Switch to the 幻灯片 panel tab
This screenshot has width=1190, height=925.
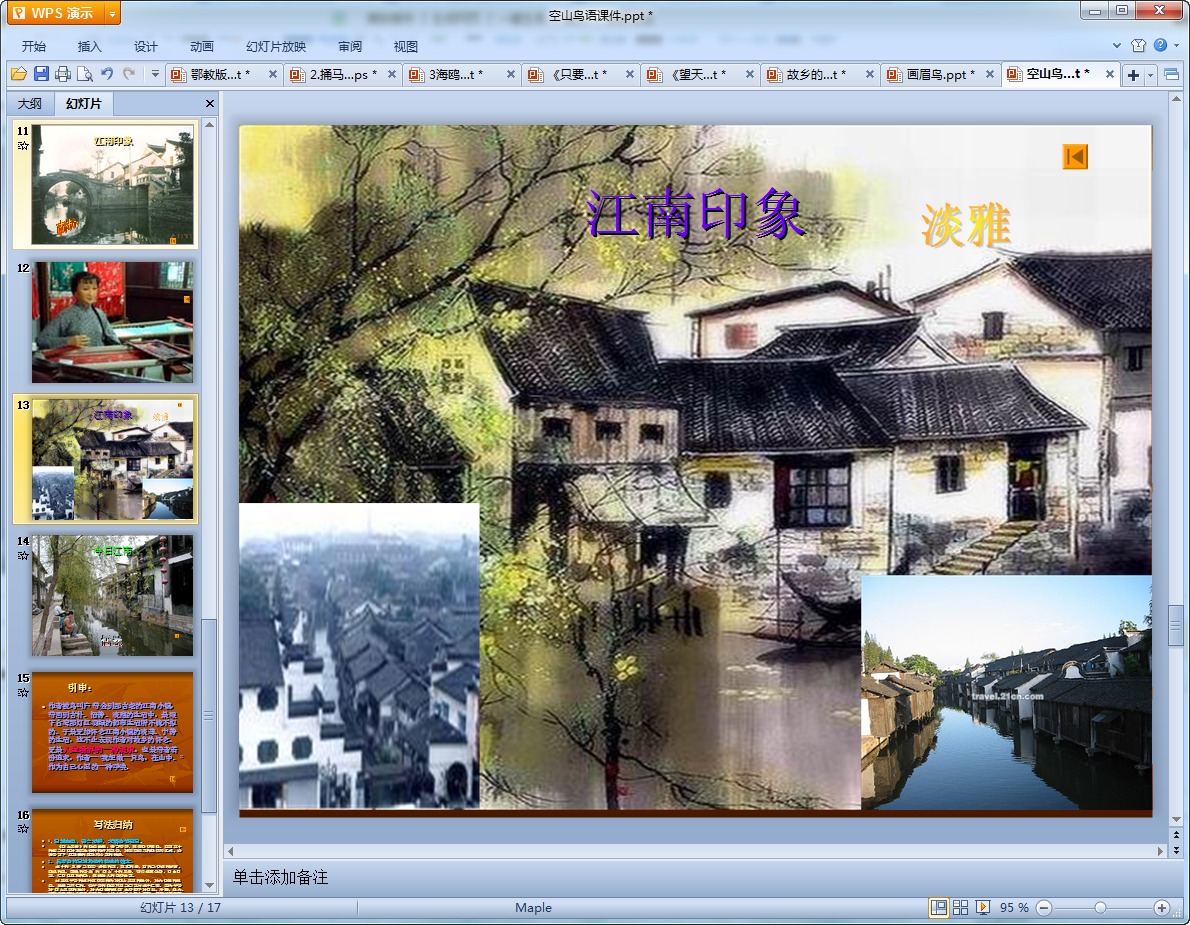pos(83,103)
